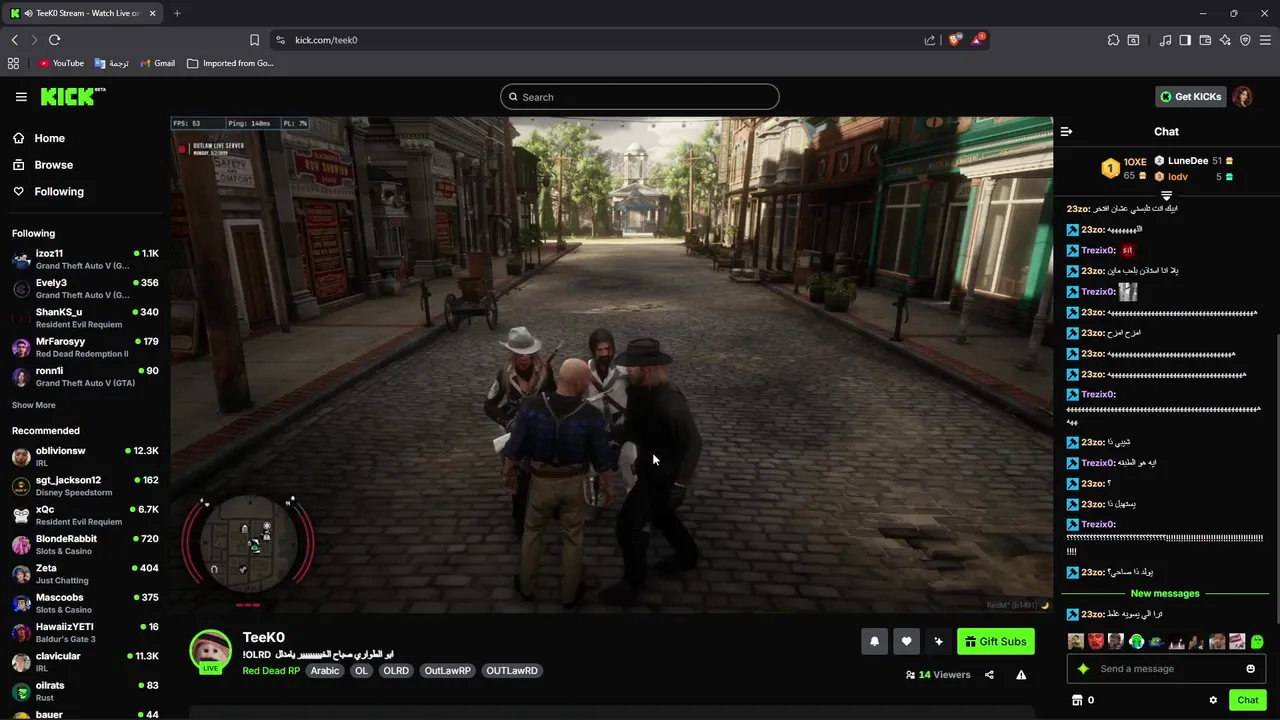The image size is (1280, 720).
Task: Open ShanKS_u channel in sidebar
Action: tap(85, 318)
